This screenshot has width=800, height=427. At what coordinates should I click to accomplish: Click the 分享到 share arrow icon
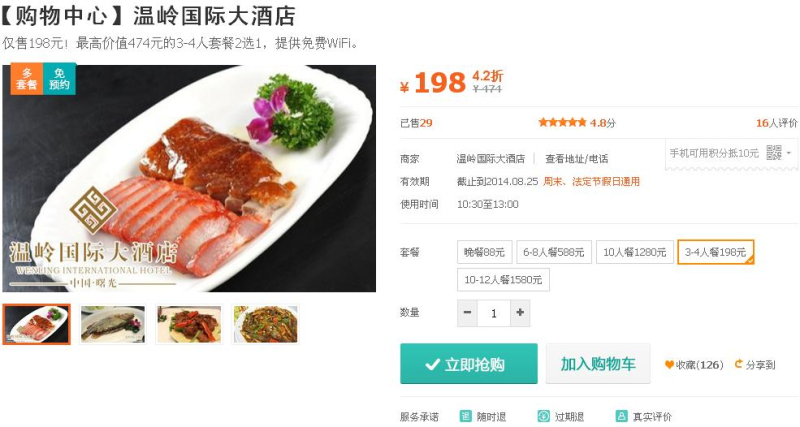click(x=738, y=364)
